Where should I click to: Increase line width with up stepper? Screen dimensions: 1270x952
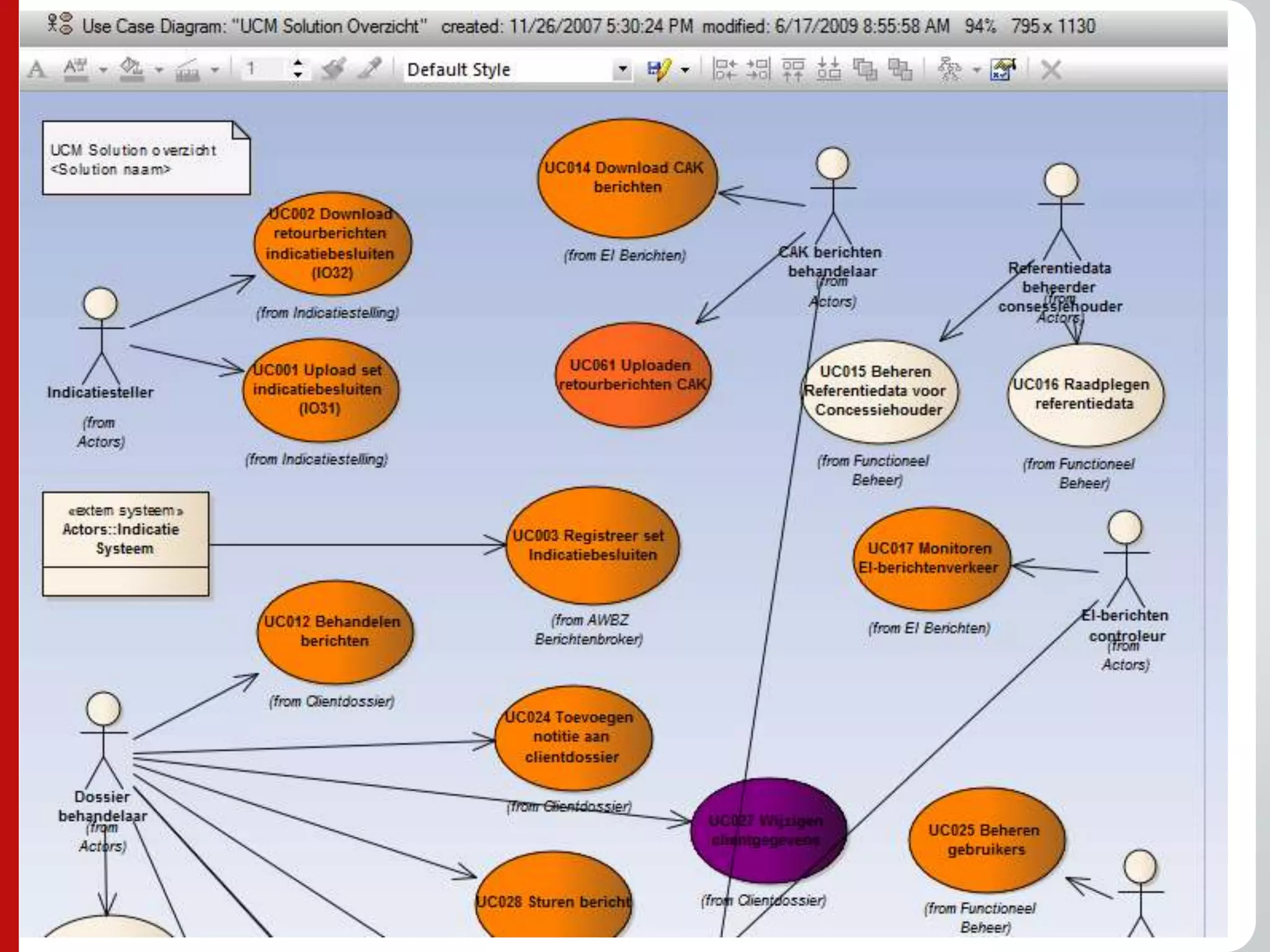point(298,63)
